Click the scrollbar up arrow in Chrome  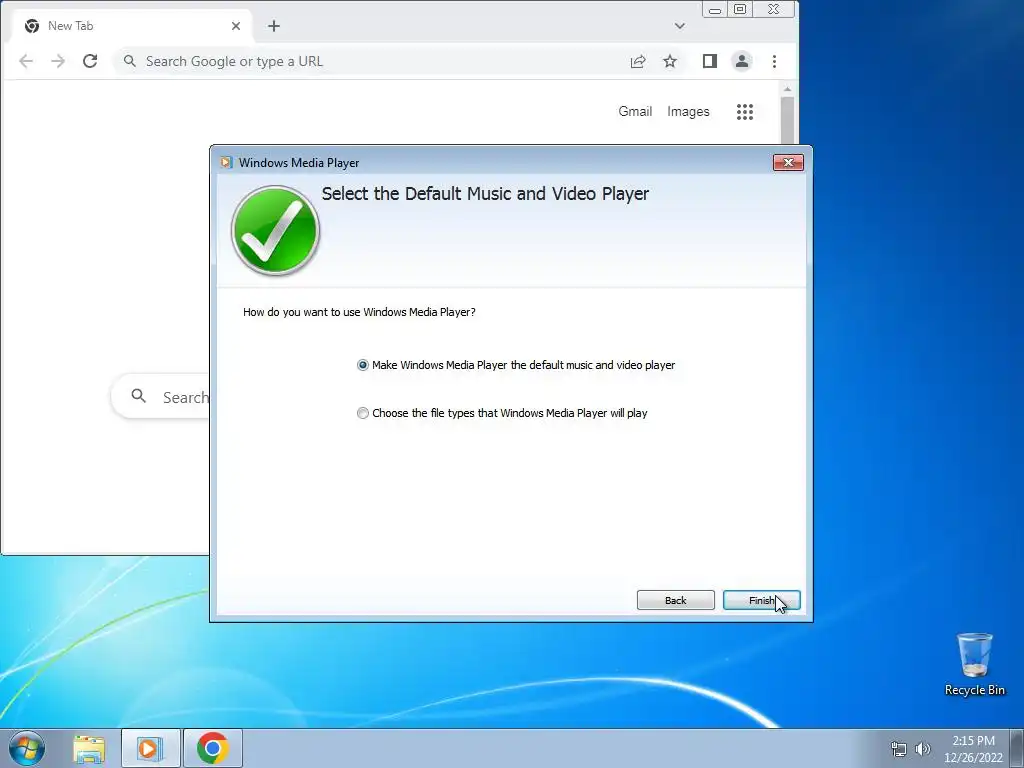pos(788,89)
